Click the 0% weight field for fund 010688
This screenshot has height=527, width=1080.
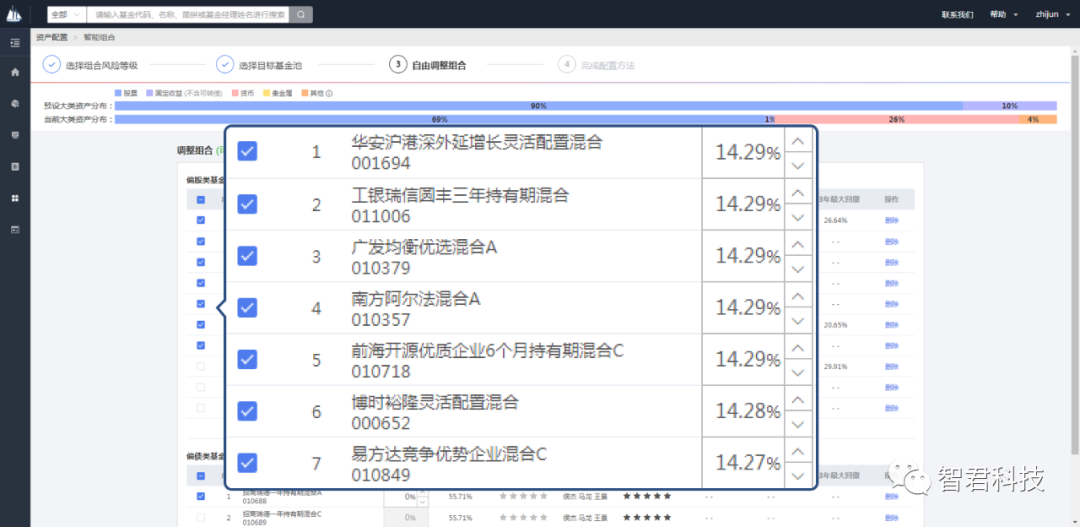coord(400,496)
